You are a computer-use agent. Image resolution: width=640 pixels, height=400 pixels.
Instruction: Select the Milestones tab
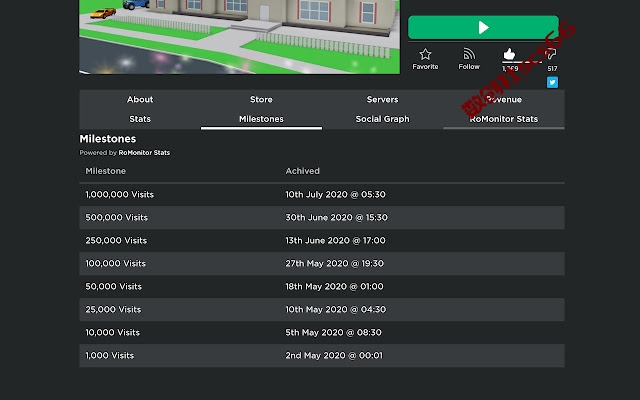pos(261,119)
